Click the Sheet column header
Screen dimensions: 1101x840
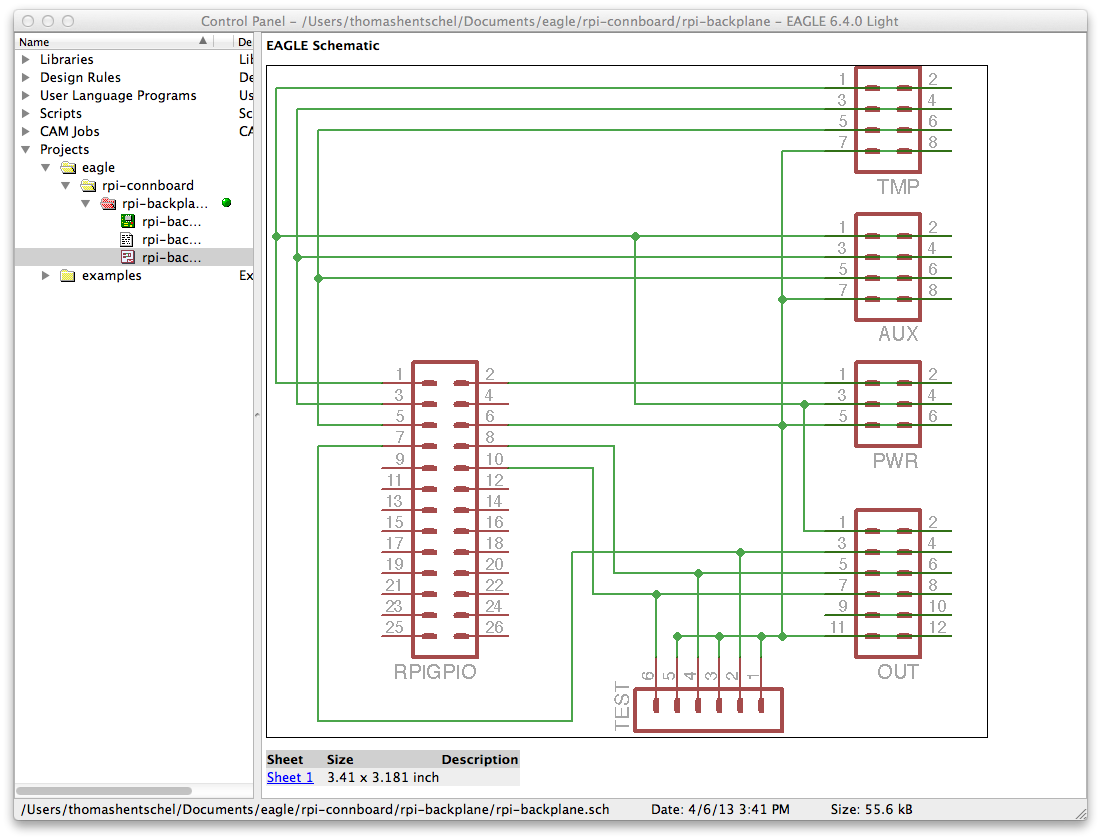click(x=285, y=759)
